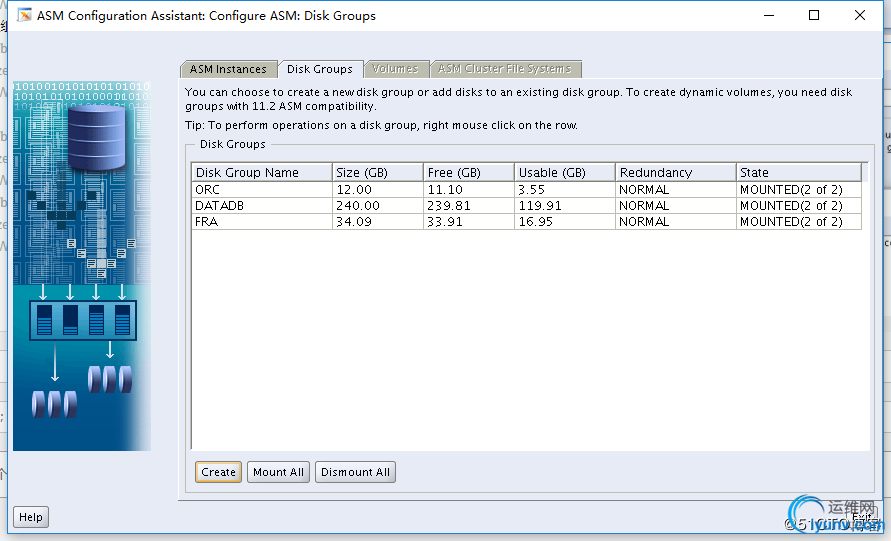Click the Dismount All button
891x541 pixels.
pyautogui.click(x=355, y=472)
